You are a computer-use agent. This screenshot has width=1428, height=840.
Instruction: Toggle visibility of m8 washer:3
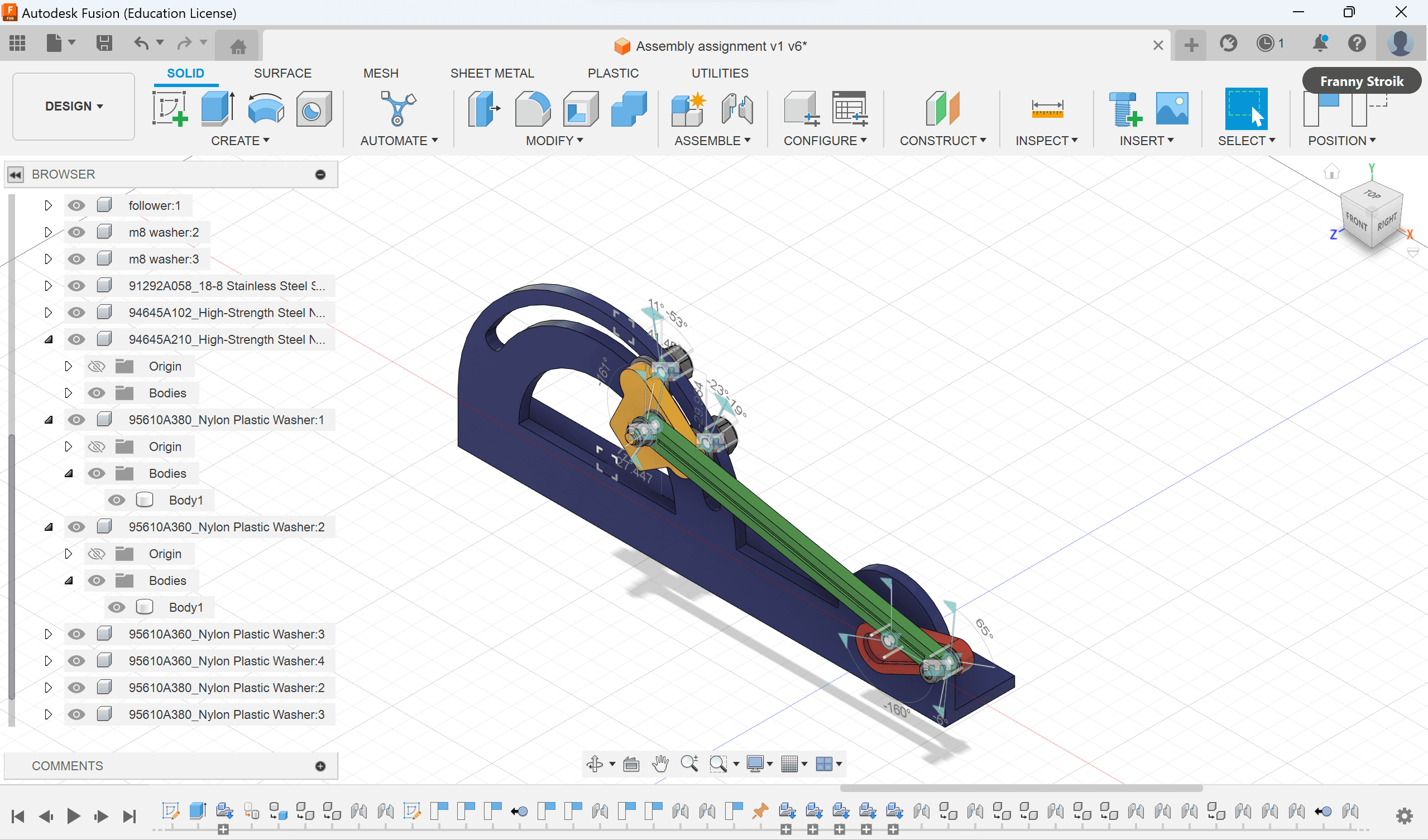pyautogui.click(x=76, y=259)
